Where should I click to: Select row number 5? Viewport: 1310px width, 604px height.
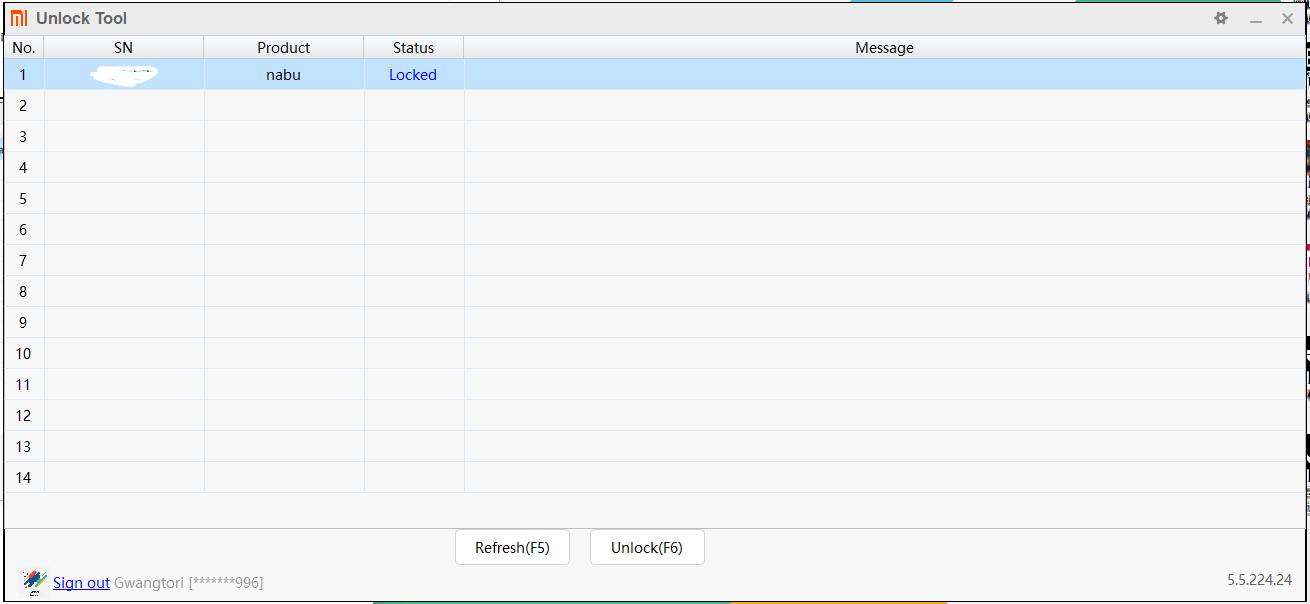point(24,198)
